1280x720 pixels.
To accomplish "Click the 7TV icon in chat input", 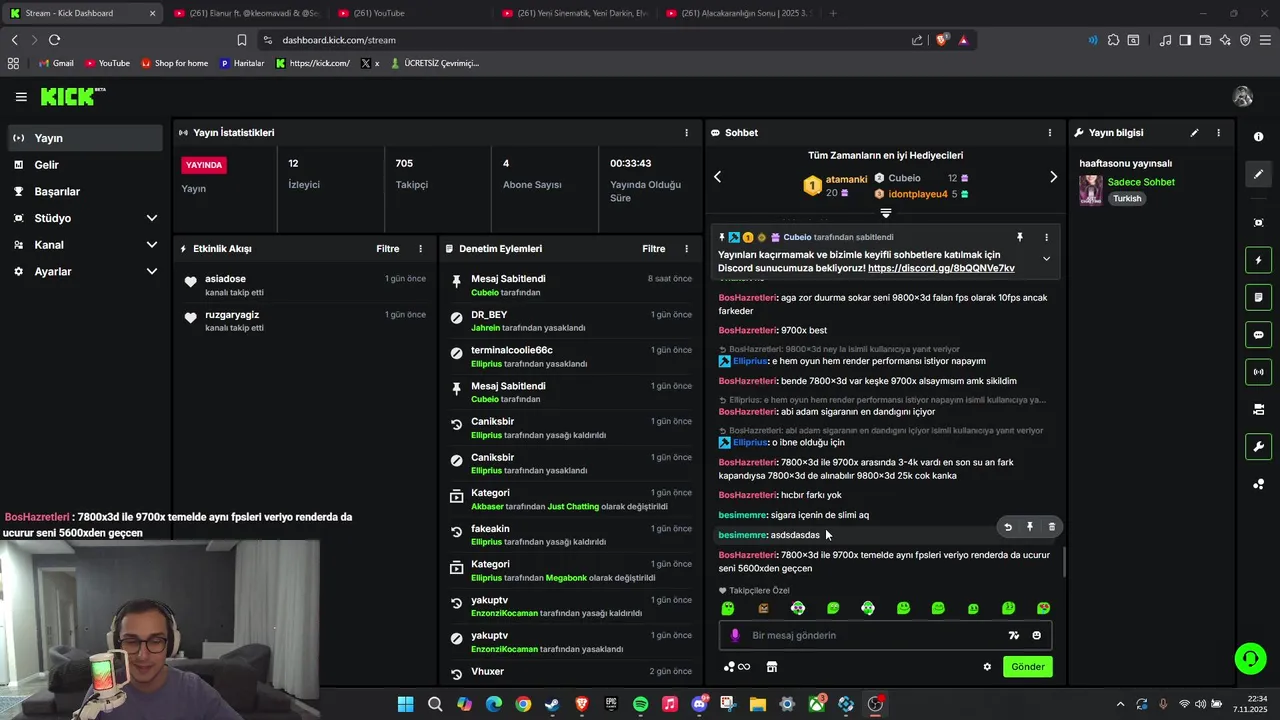I will pos(1014,635).
